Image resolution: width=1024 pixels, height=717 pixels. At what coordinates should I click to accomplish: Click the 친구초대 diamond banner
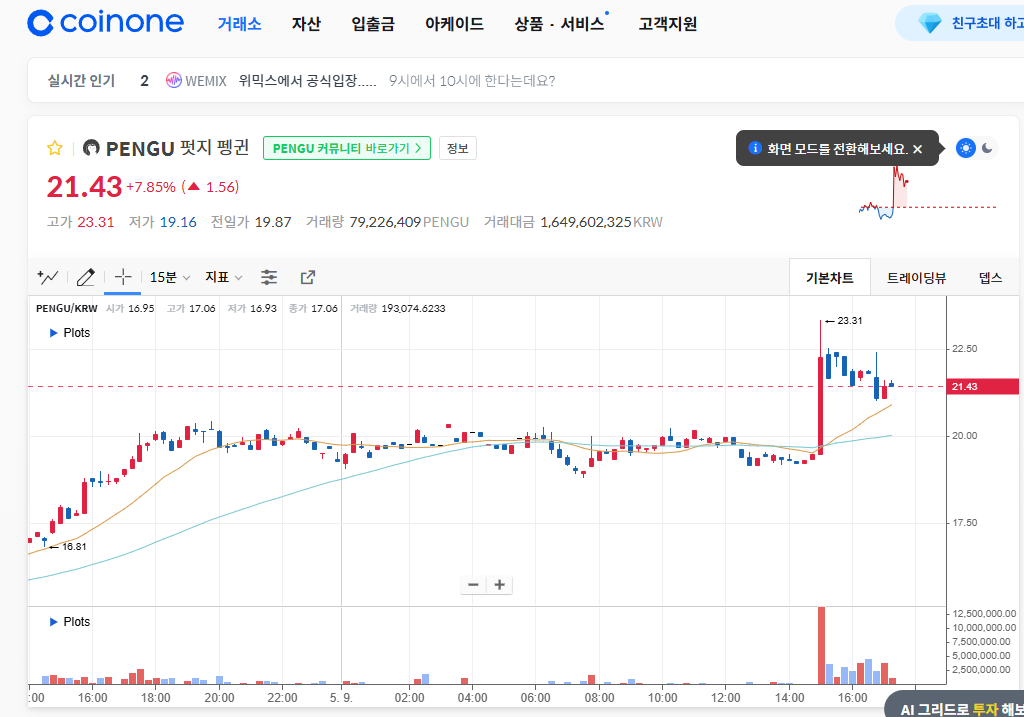pyautogui.click(x=960, y=24)
